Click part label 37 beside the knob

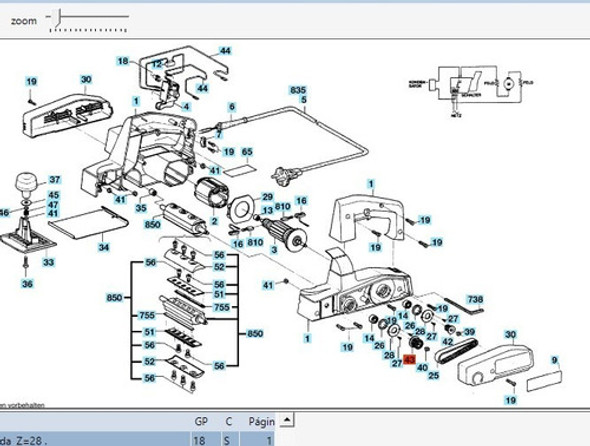pyautogui.click(x=55, y=180)
